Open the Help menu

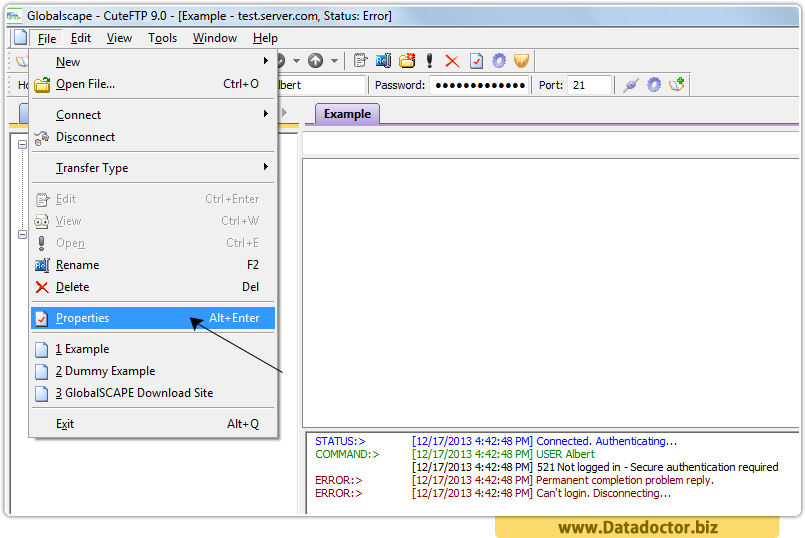tap(265, 38)
